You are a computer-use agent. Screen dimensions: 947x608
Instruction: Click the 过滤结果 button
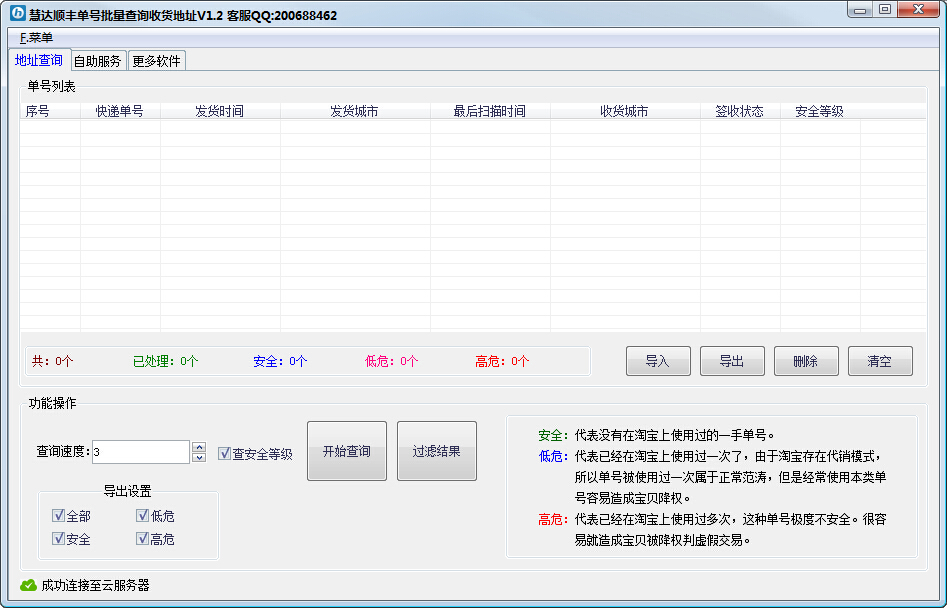pyautogui.click(x=437, y=451)
